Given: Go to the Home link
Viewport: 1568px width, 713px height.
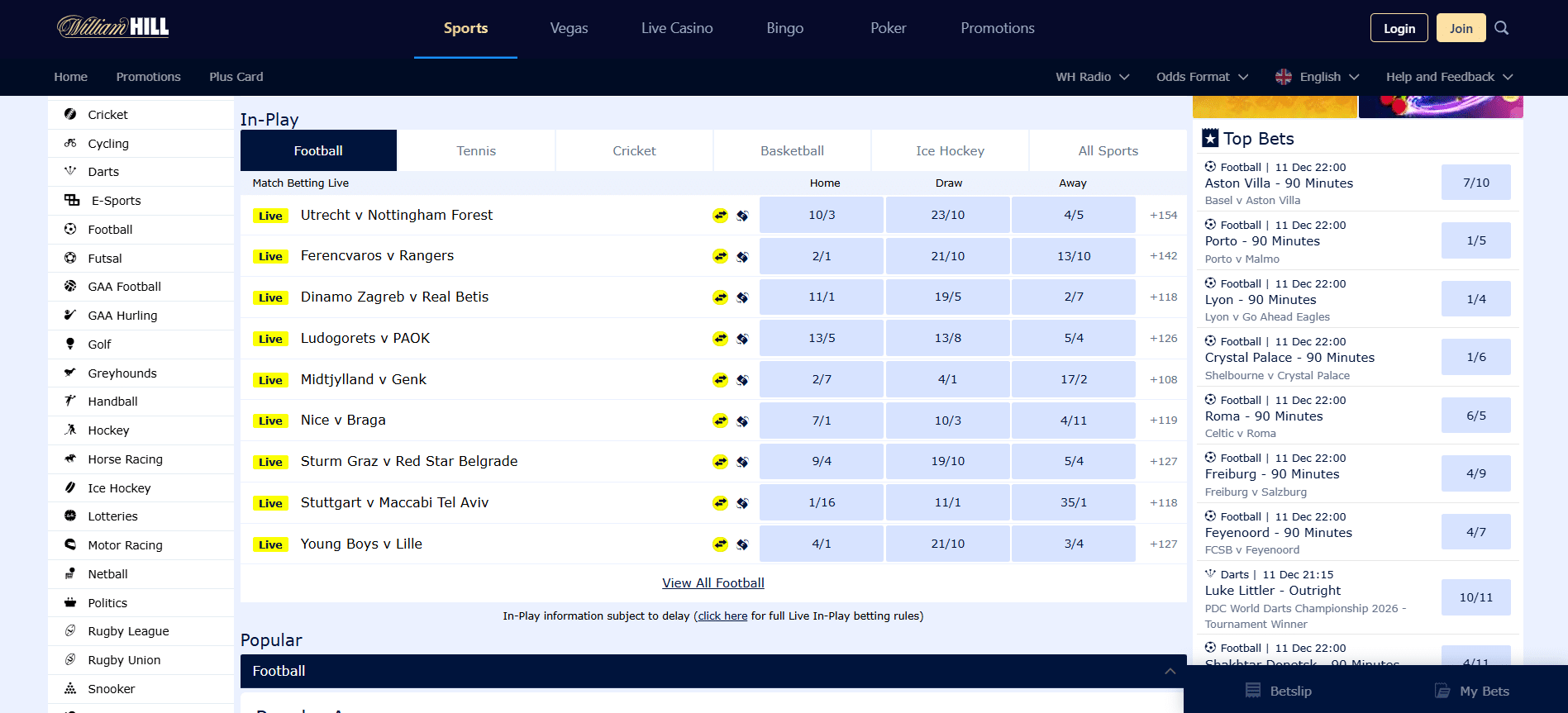Looking at the screenshot, I should tap(70, 77).
